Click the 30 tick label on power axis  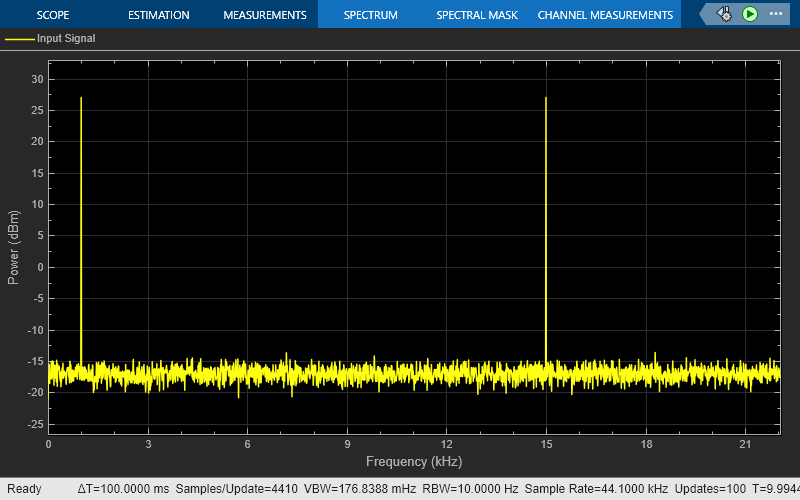(37, 79)
